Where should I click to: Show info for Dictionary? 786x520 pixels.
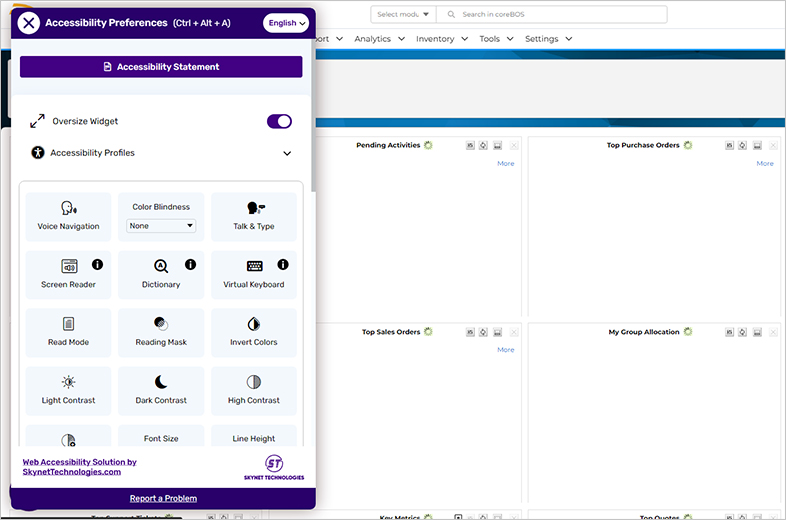click(190, 264)
